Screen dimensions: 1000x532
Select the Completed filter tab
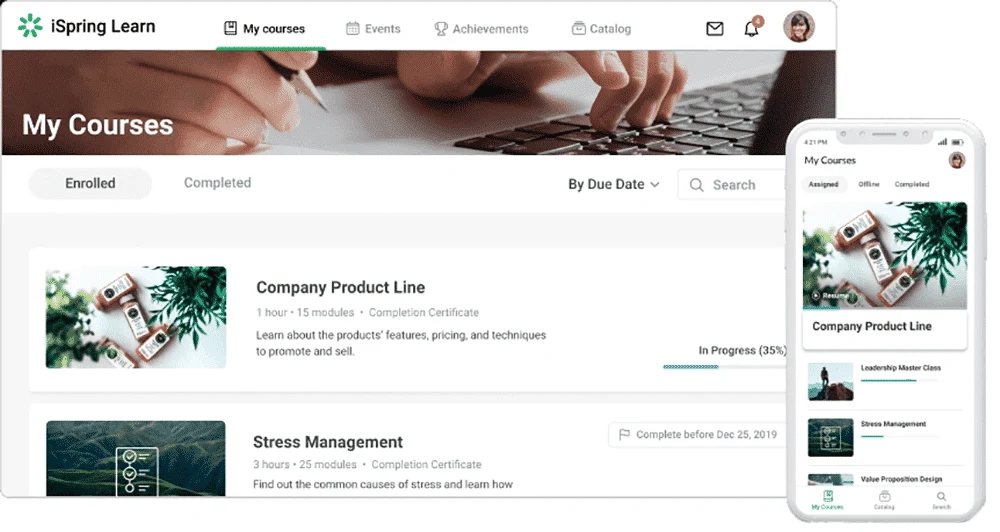click(217, 182)
